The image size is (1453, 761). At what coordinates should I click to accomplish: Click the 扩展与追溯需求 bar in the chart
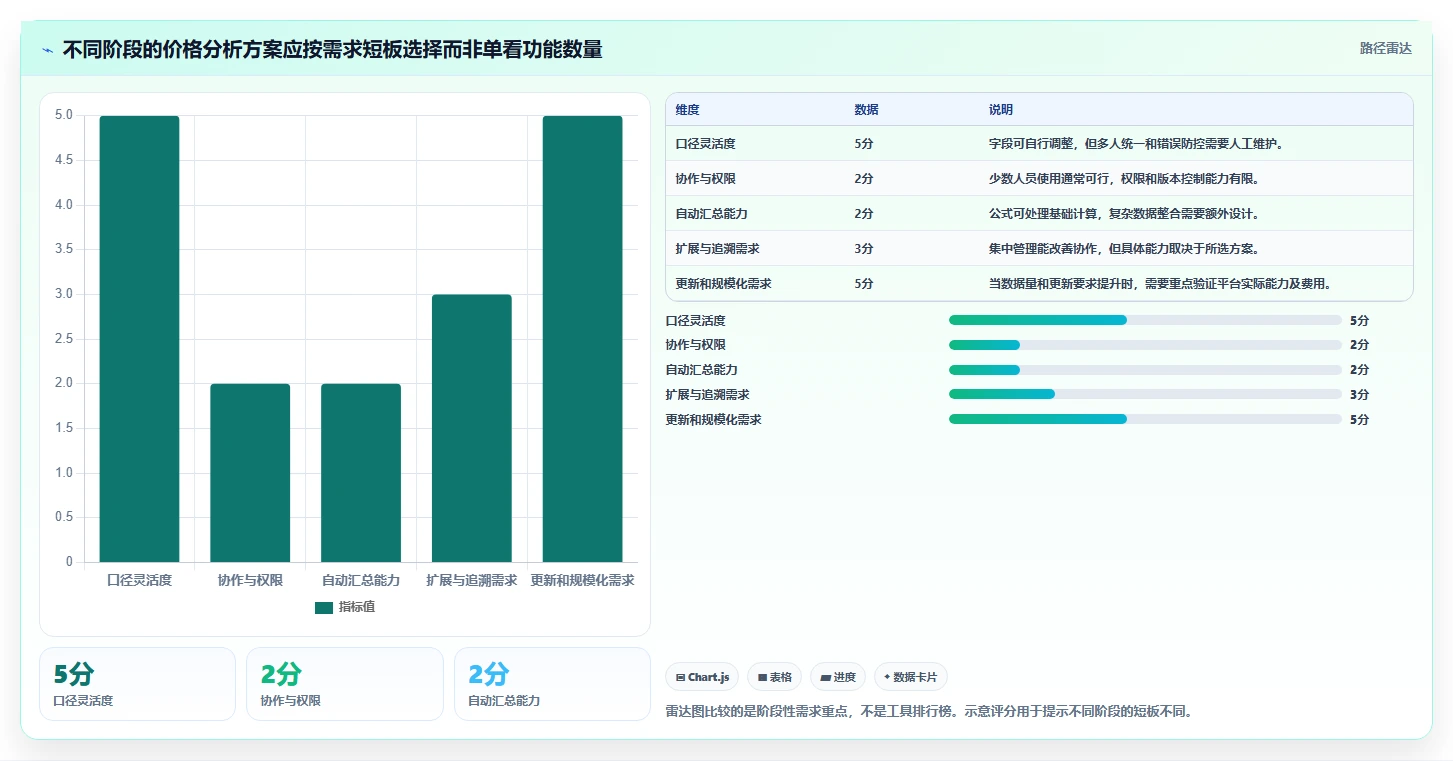[x=472, y=428]
